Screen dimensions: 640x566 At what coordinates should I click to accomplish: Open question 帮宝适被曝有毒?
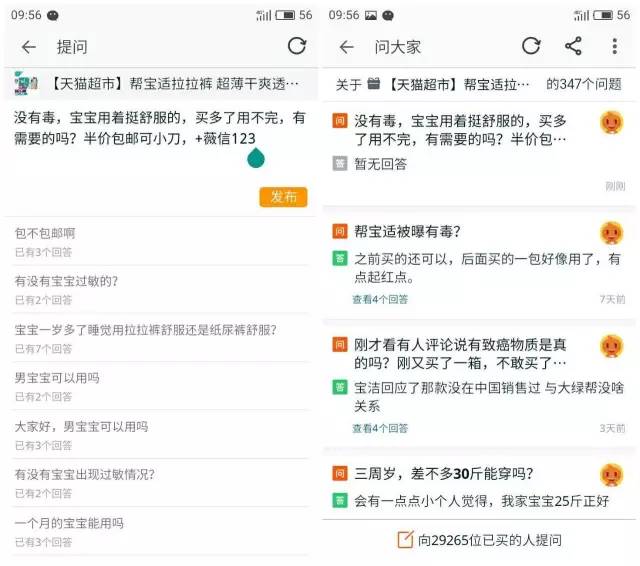407,231
